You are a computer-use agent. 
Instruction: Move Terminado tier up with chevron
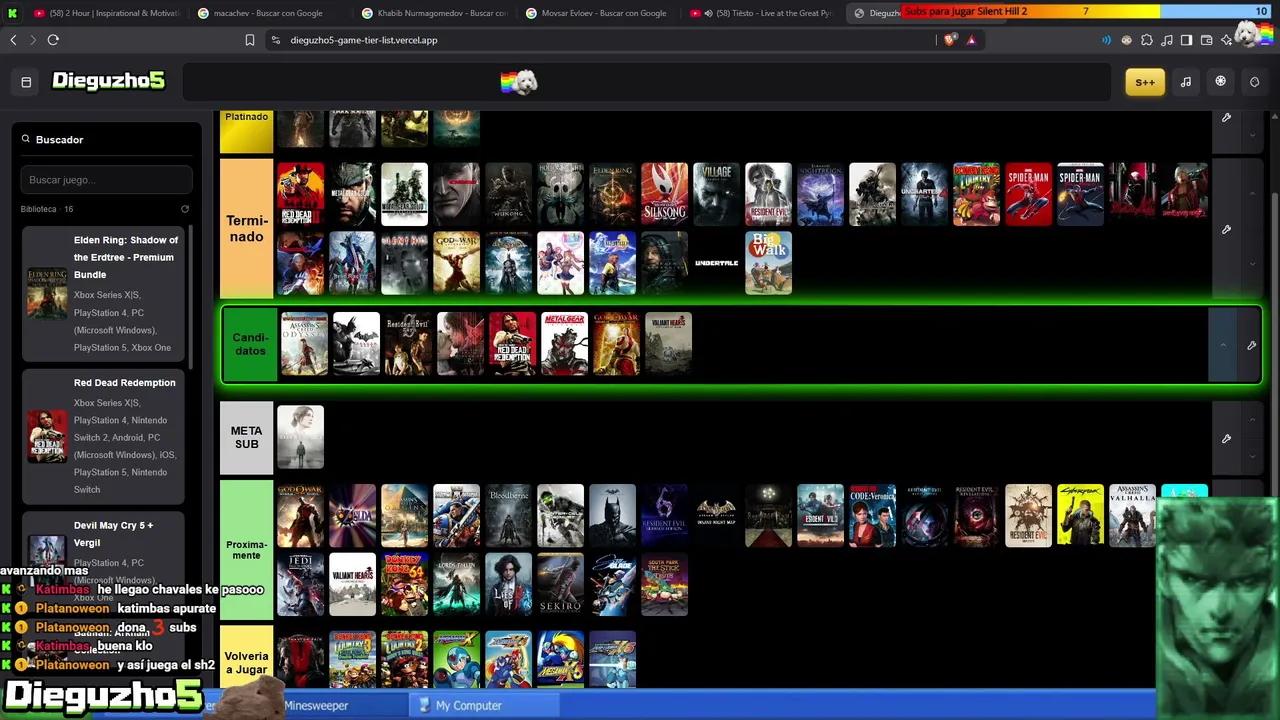[1253, 193]
